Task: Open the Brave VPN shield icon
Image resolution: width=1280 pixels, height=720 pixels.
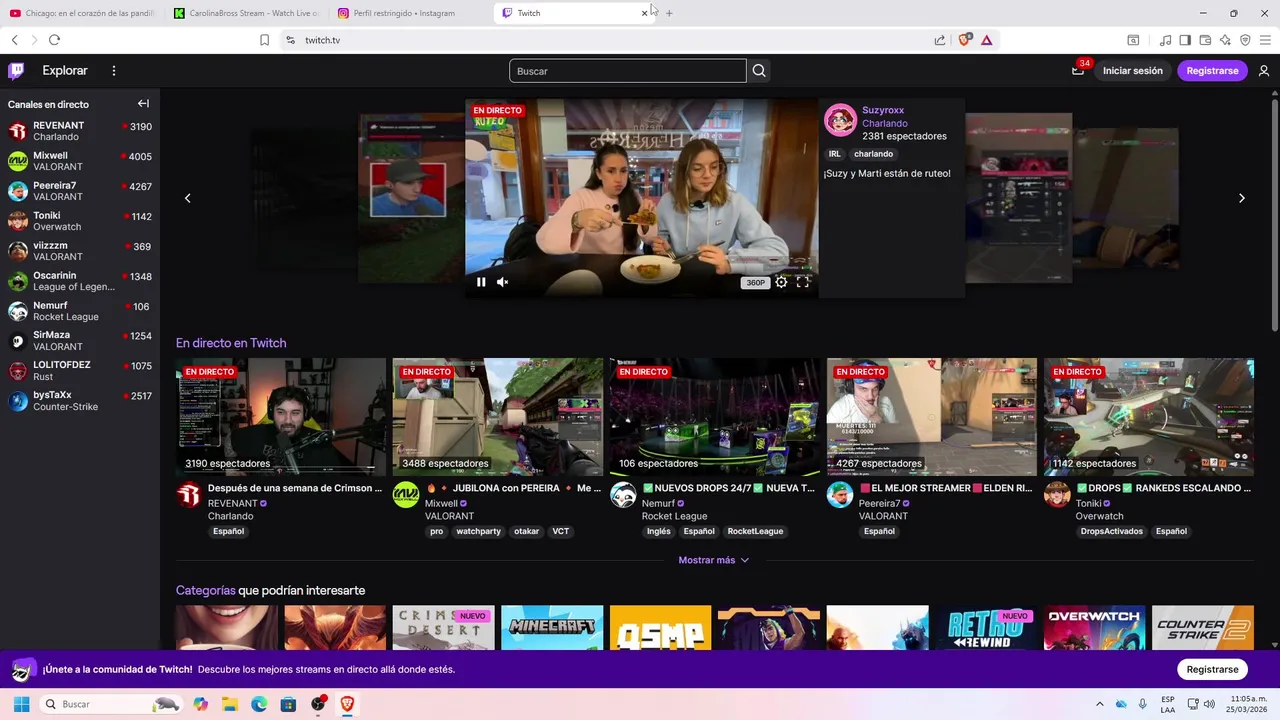Action: click(x=1245, y=40)
